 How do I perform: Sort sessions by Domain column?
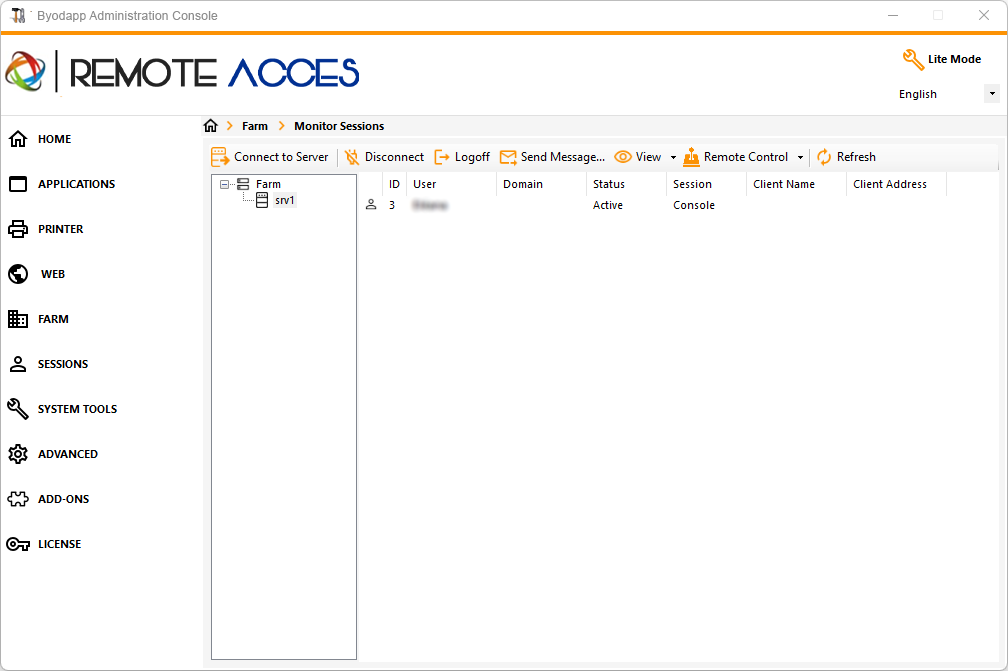point(541,184)
